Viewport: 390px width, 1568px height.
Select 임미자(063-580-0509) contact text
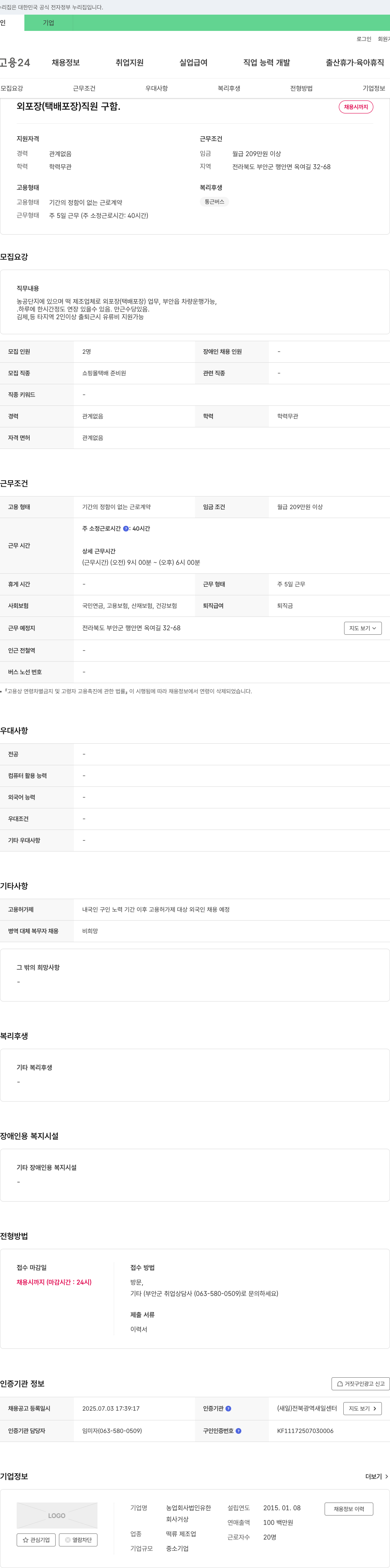pyautogui.click(x=112, y=1431)
